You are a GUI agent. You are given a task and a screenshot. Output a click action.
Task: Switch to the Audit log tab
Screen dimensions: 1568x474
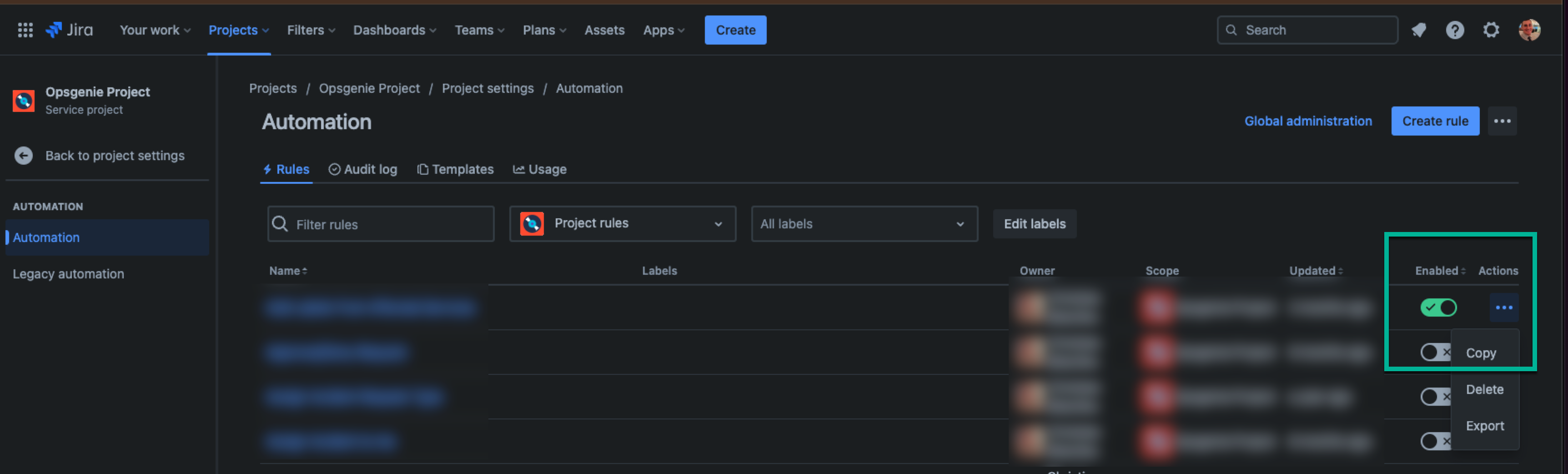pyautogui.click(x=363, y=169)
